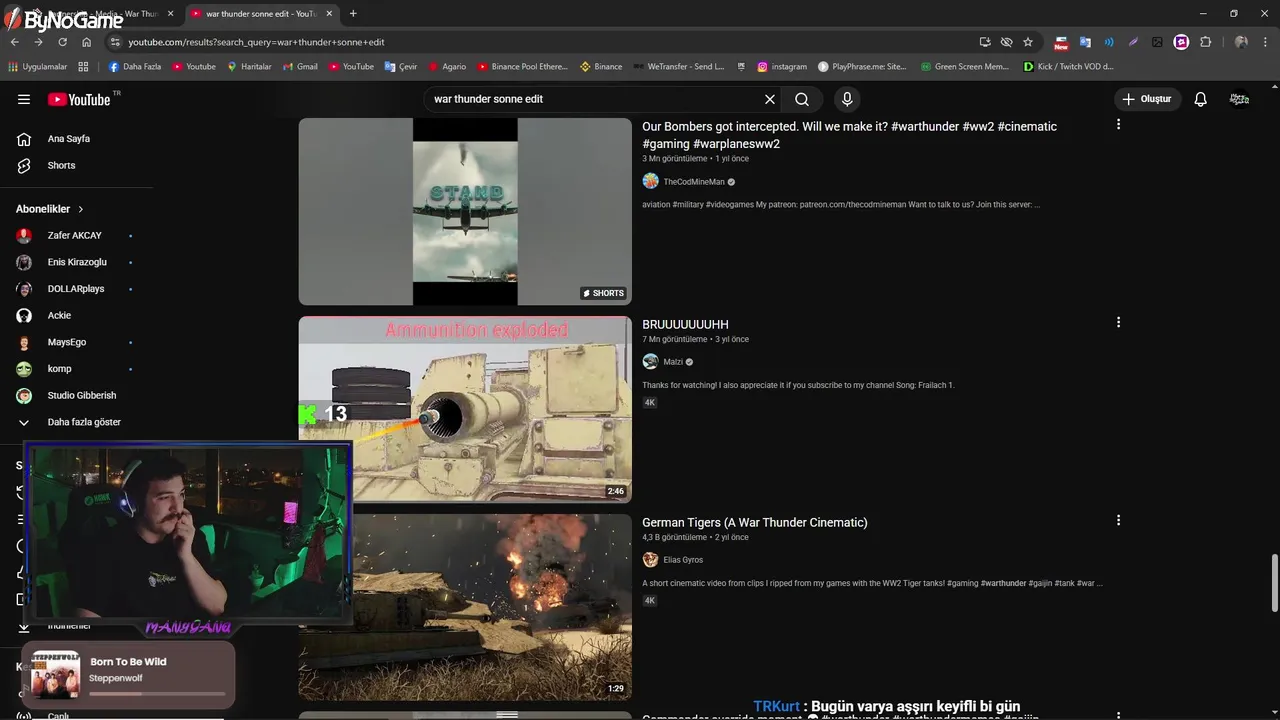Click the page vertical scrollbar thumb
The height and width of the screenshot is (720, 1280).
click(x=1273, y=583)
